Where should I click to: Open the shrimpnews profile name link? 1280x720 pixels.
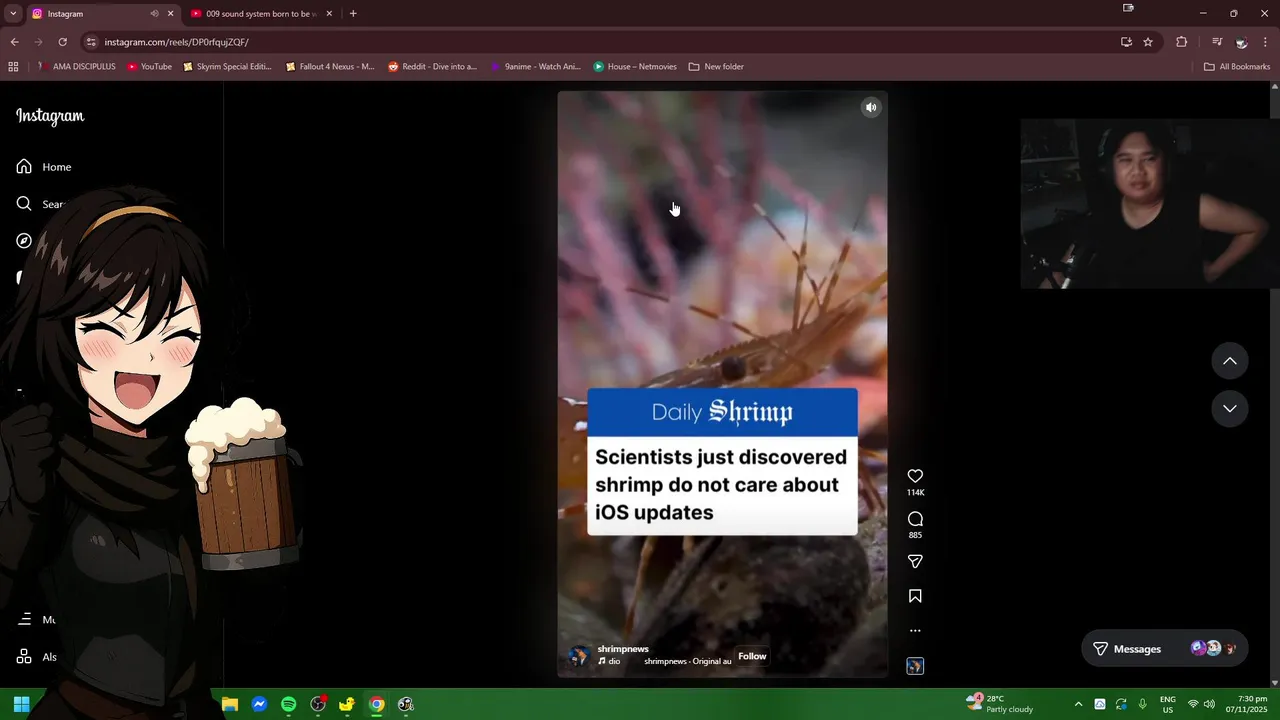click(x=623, y=649)
